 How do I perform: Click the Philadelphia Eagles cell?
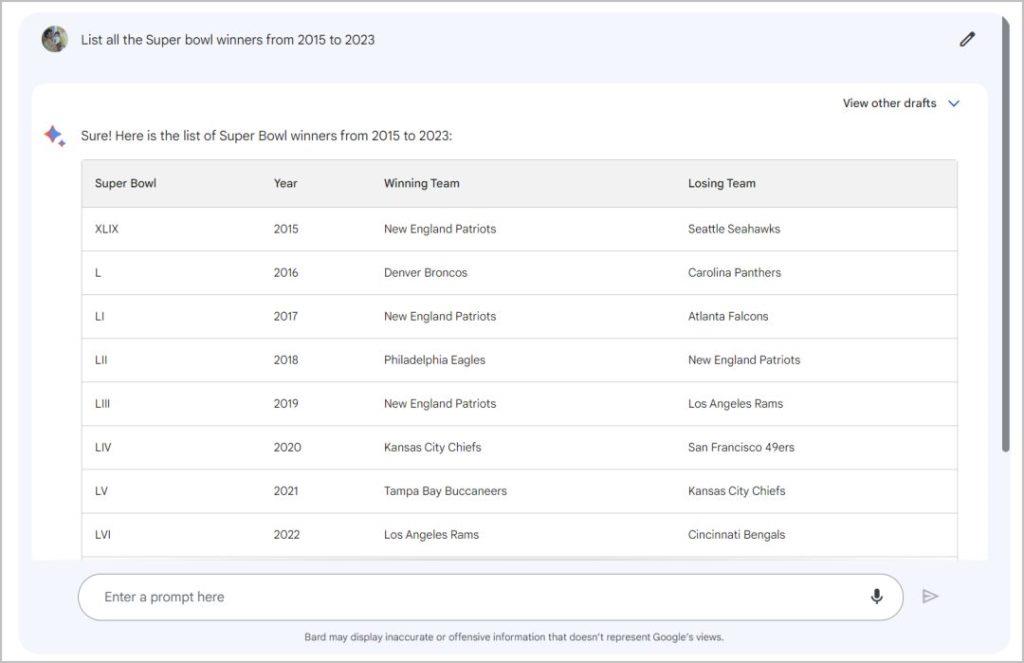click(x=435, y=360)
